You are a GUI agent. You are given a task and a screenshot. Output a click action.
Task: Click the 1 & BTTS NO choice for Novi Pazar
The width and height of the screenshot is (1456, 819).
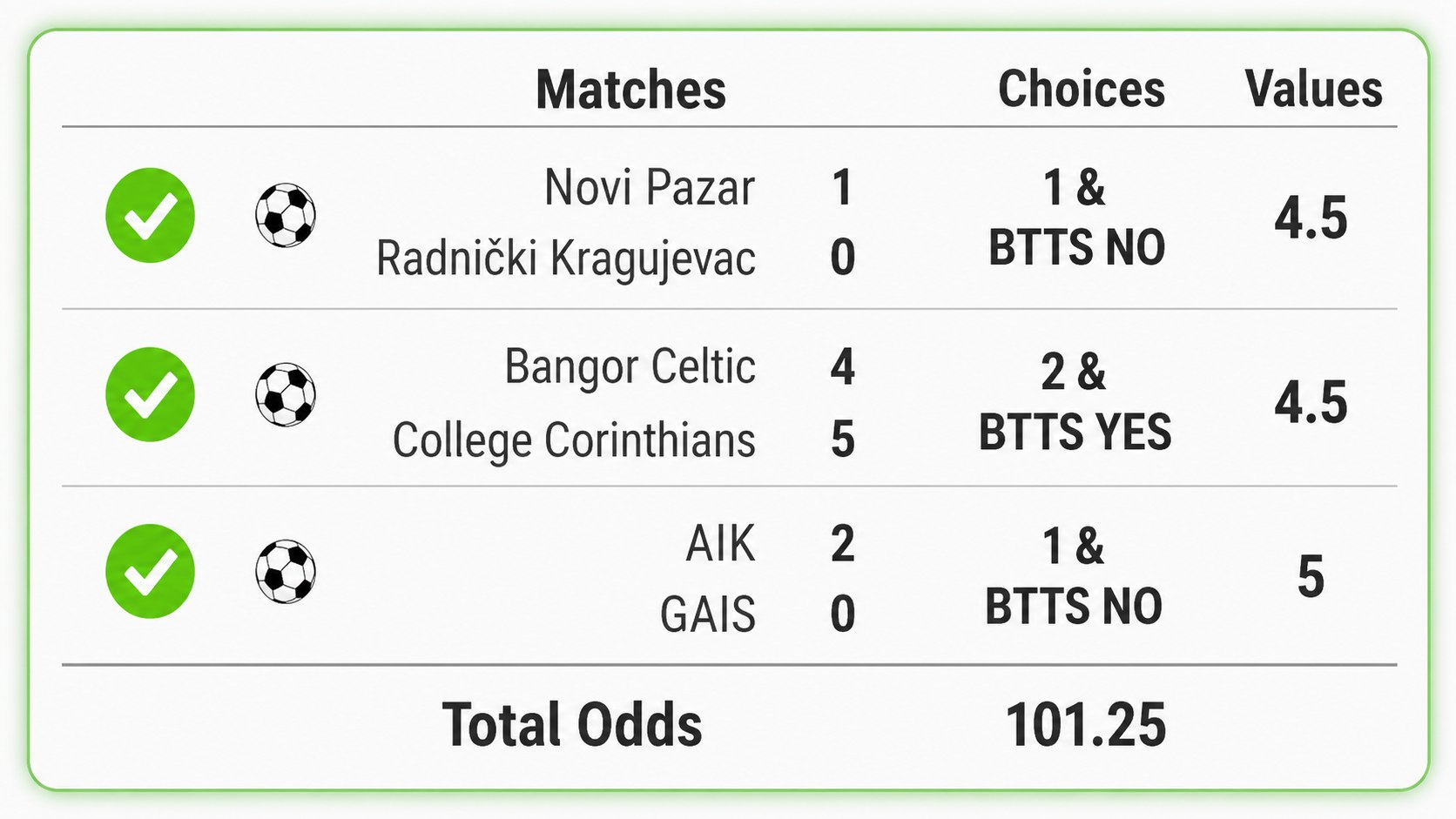coord(1076,218)
